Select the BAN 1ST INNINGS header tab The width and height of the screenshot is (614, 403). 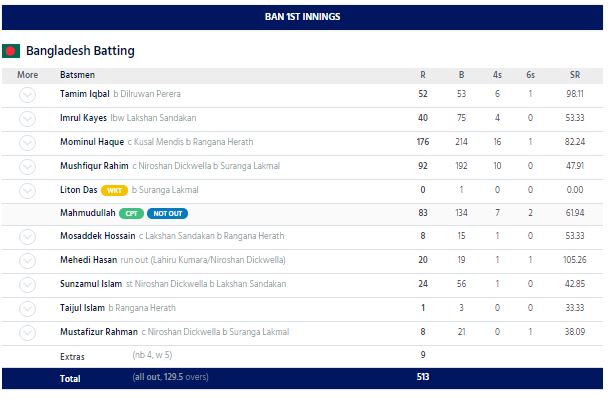click(306, 17)
